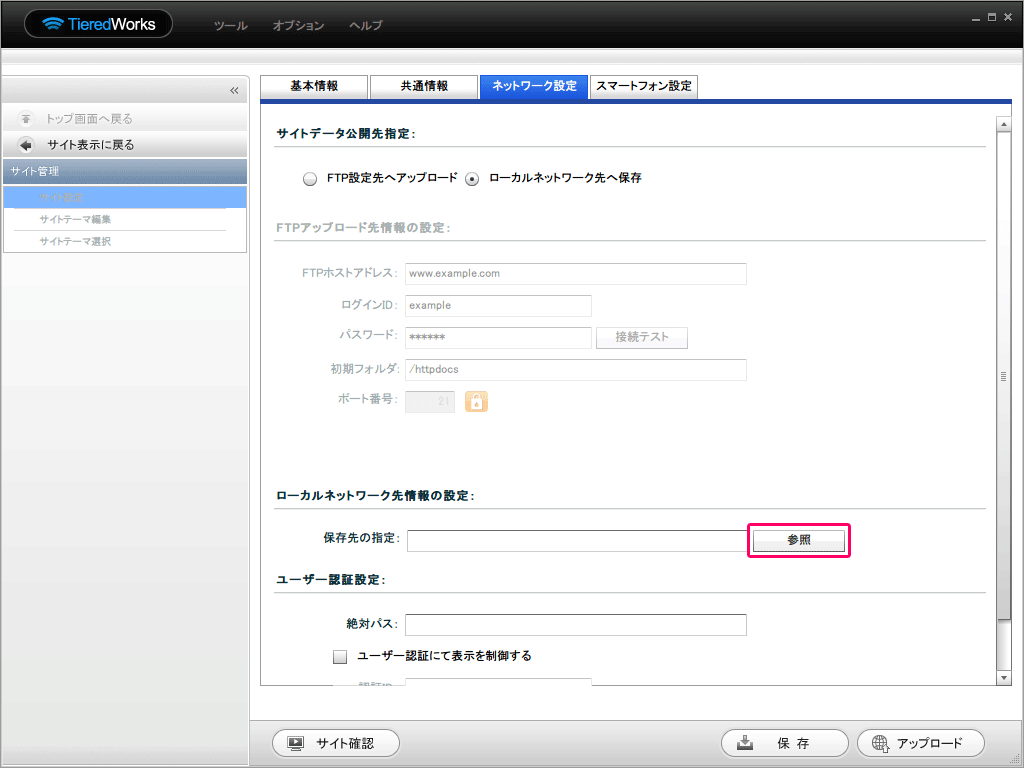This screenshot has height=768, width=1024.
Task: Click the back arrow icon for サイト表示に戻る
Action: 26,145
